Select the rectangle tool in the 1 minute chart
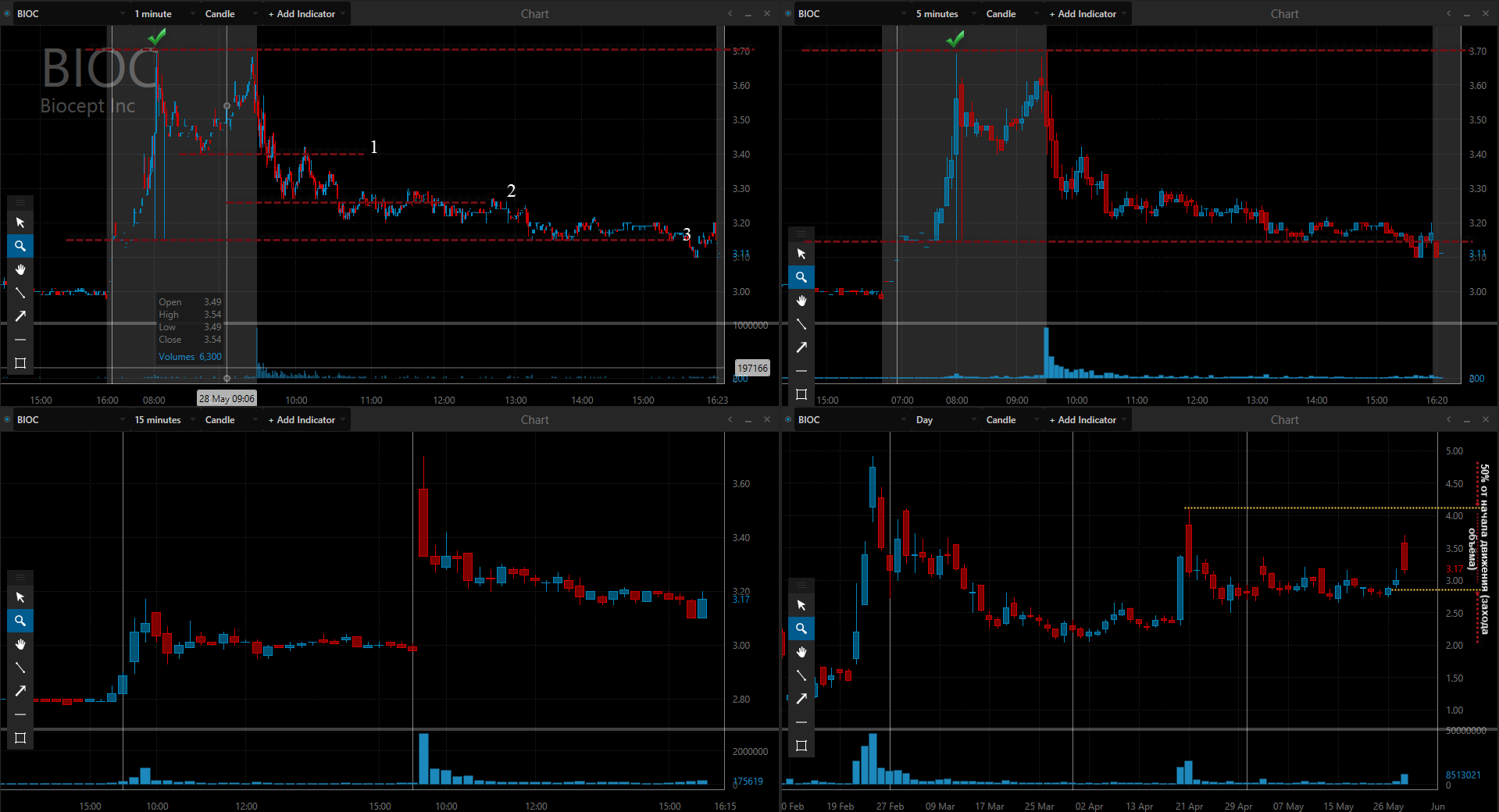1499x812 pixels. (20, 363)
